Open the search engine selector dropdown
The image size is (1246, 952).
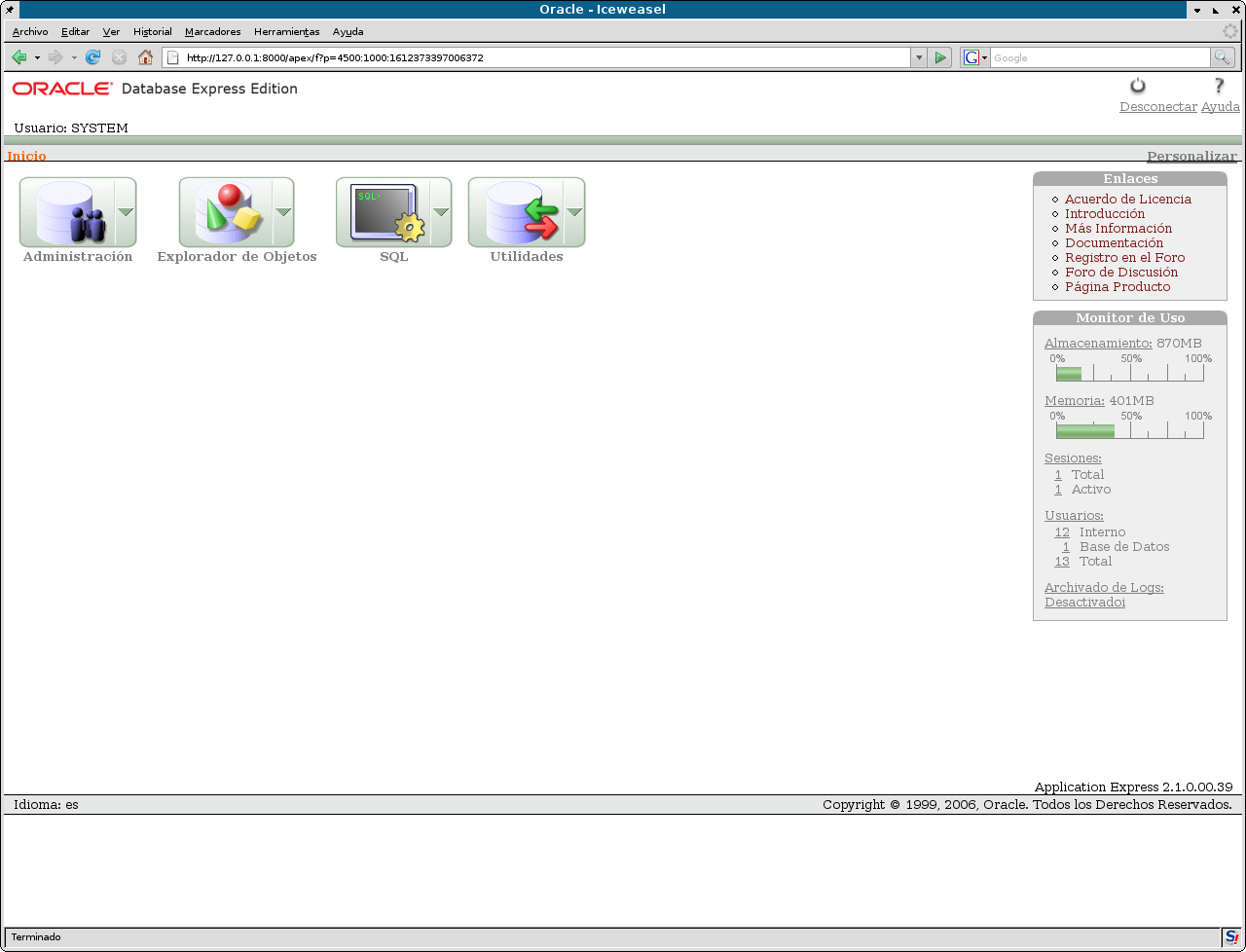coord(975,57)
